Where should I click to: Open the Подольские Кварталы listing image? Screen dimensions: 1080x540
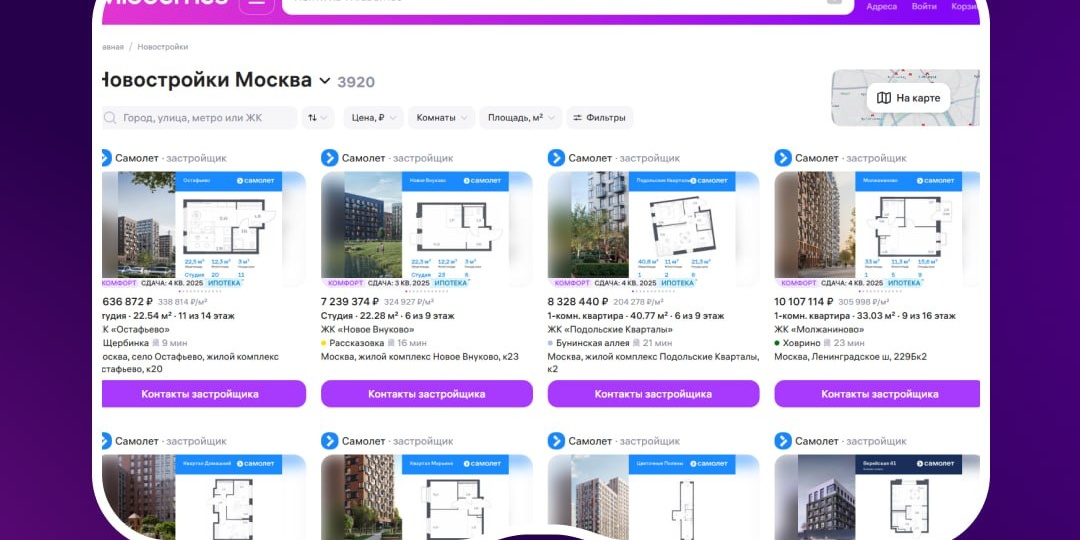click(654, 229)
